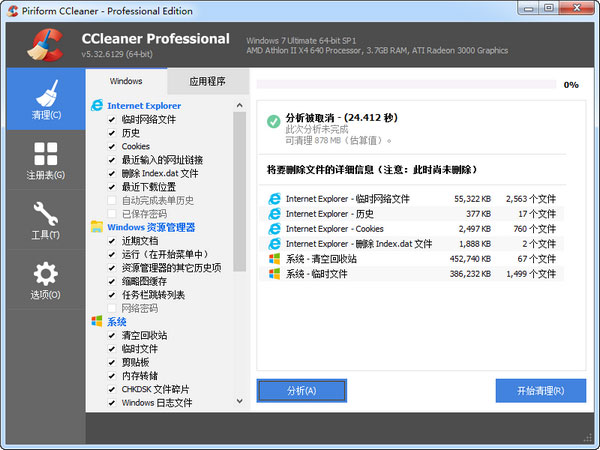This screenshot has width=600, height=450.
Task: Switch to the Windows tab
Action: click(x=126, y=81)
